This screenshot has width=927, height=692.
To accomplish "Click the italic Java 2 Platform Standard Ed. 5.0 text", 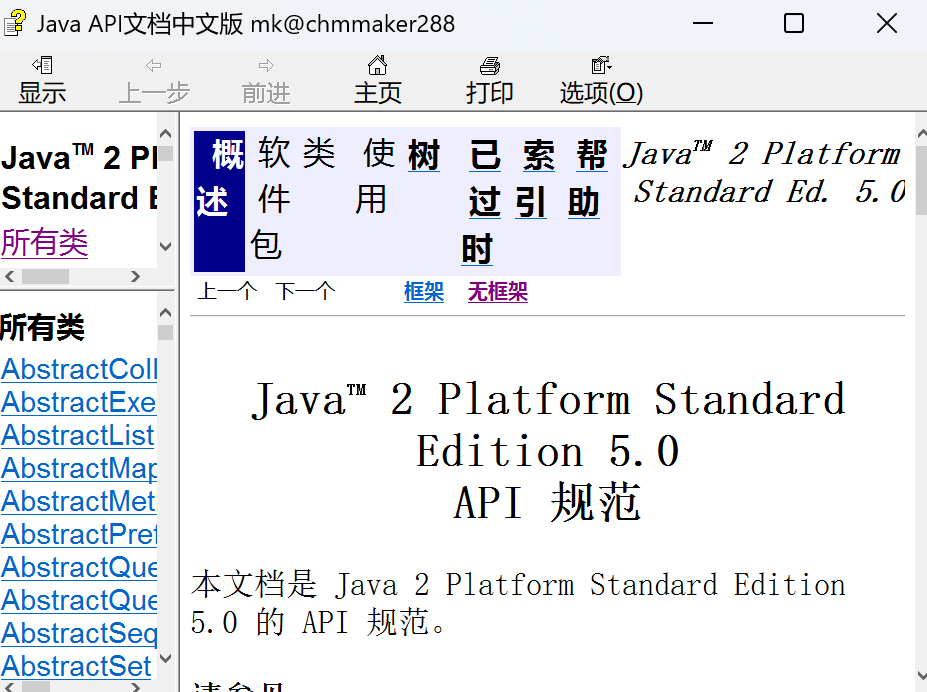I will click(x=764, y=173).
